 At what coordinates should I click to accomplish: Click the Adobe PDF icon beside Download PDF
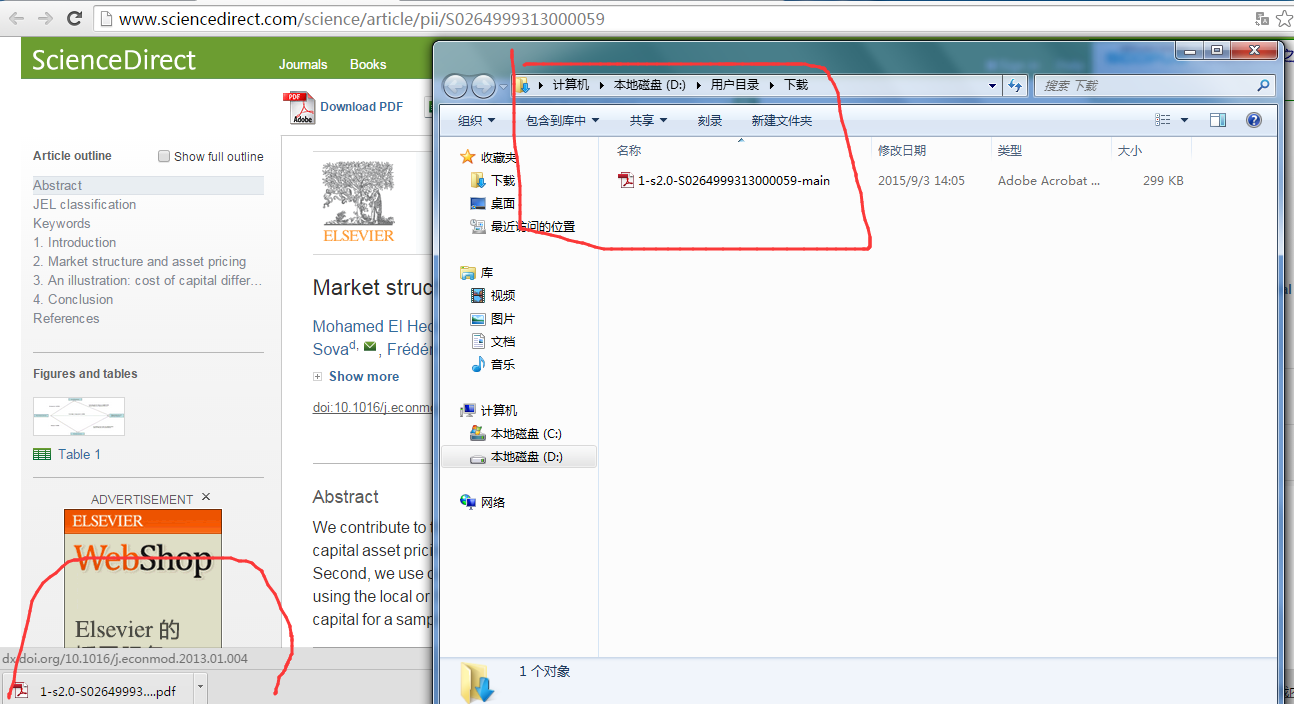(x=301, y=108)
